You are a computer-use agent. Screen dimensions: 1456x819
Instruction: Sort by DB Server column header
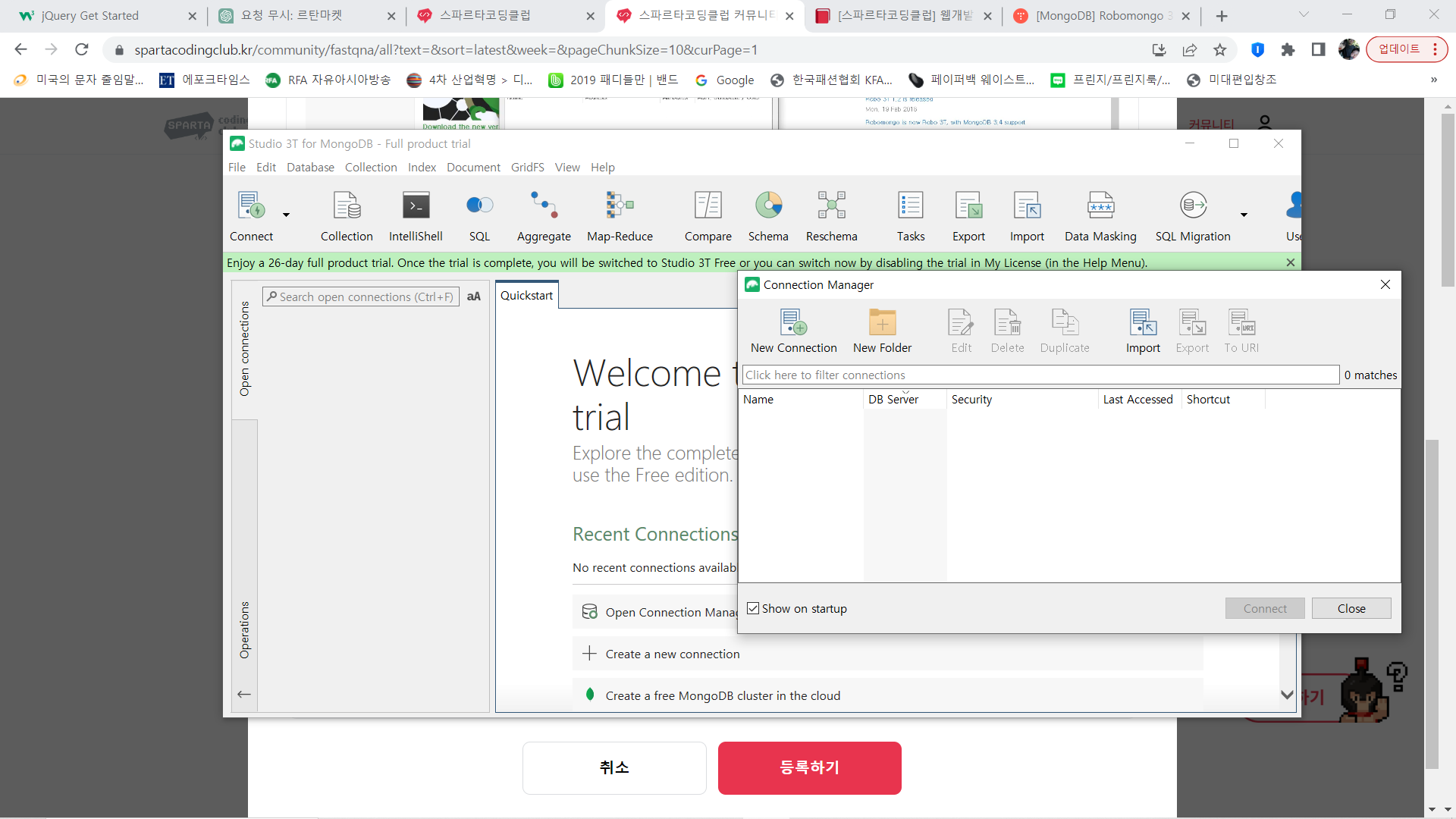point(905,399)
